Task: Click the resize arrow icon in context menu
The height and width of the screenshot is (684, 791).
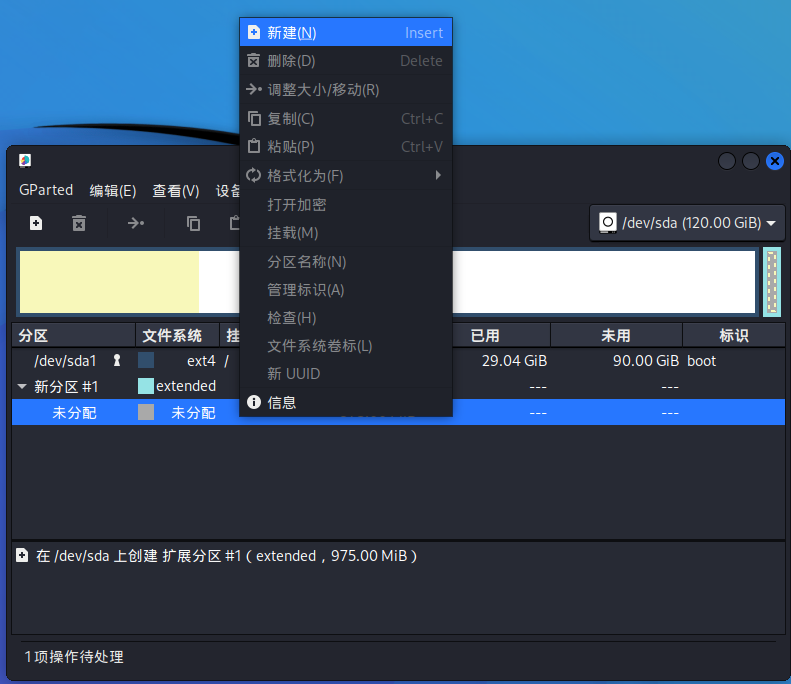Action: coord(254,89)
